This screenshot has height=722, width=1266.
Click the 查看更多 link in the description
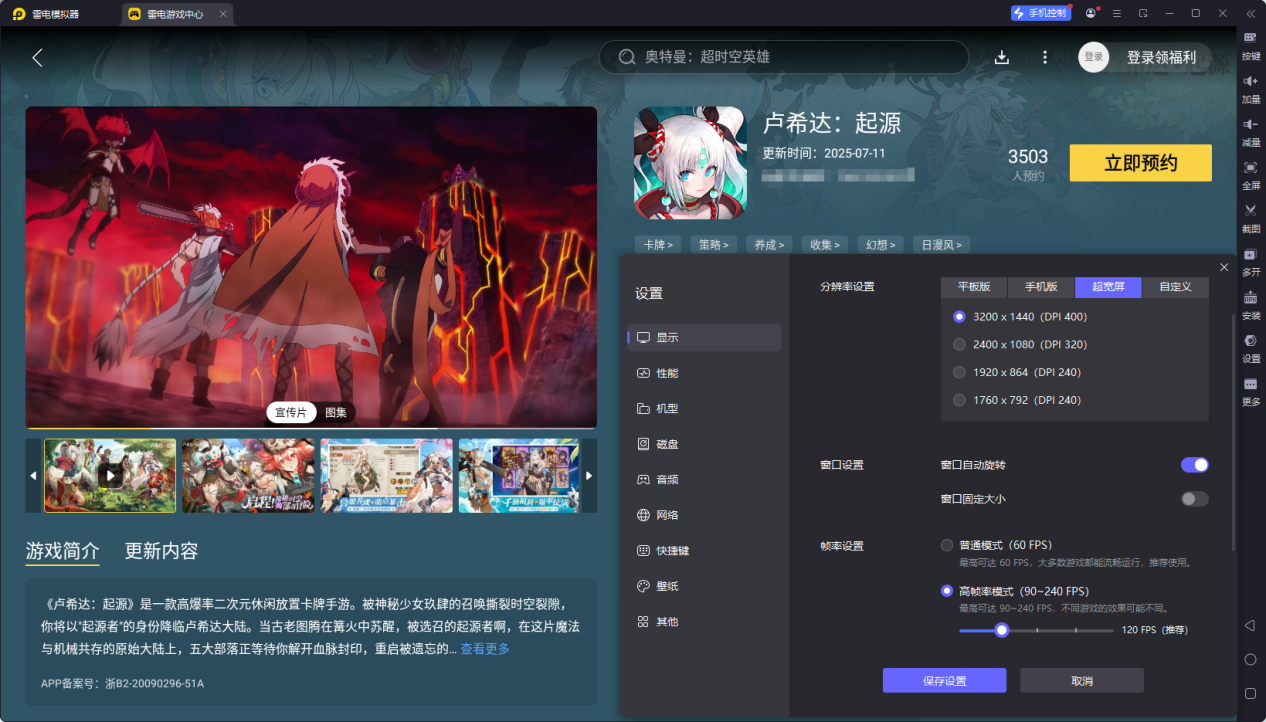pyautogui.click(x=485, y=649)
